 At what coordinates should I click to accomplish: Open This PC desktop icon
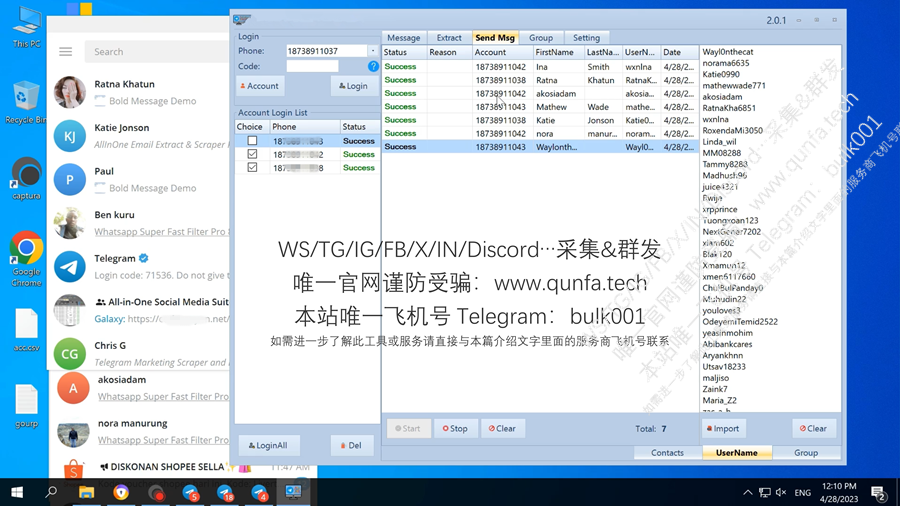[x=26, y=26]
